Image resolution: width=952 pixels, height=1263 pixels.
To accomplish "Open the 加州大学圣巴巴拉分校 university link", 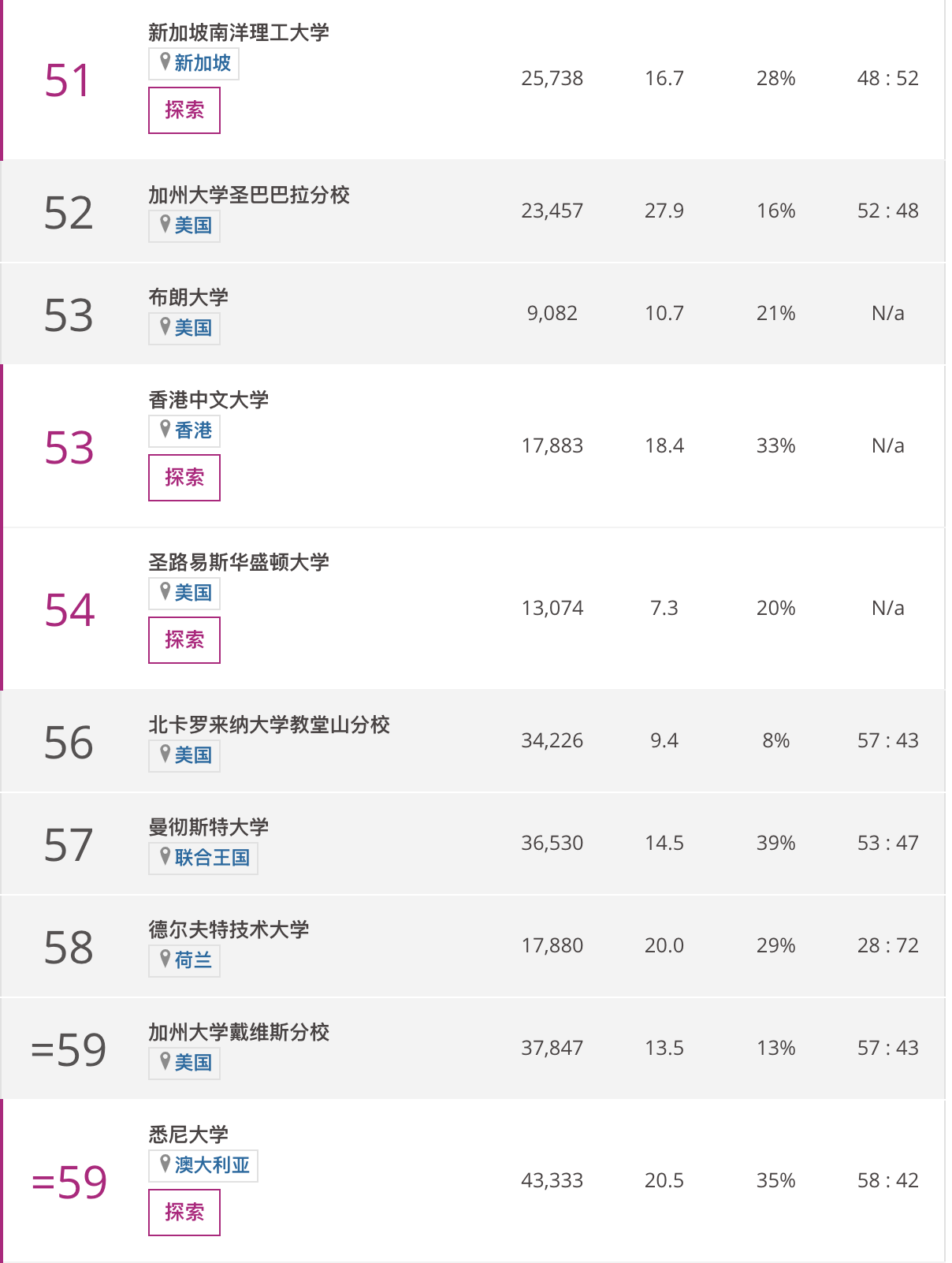I will point(249,195).
